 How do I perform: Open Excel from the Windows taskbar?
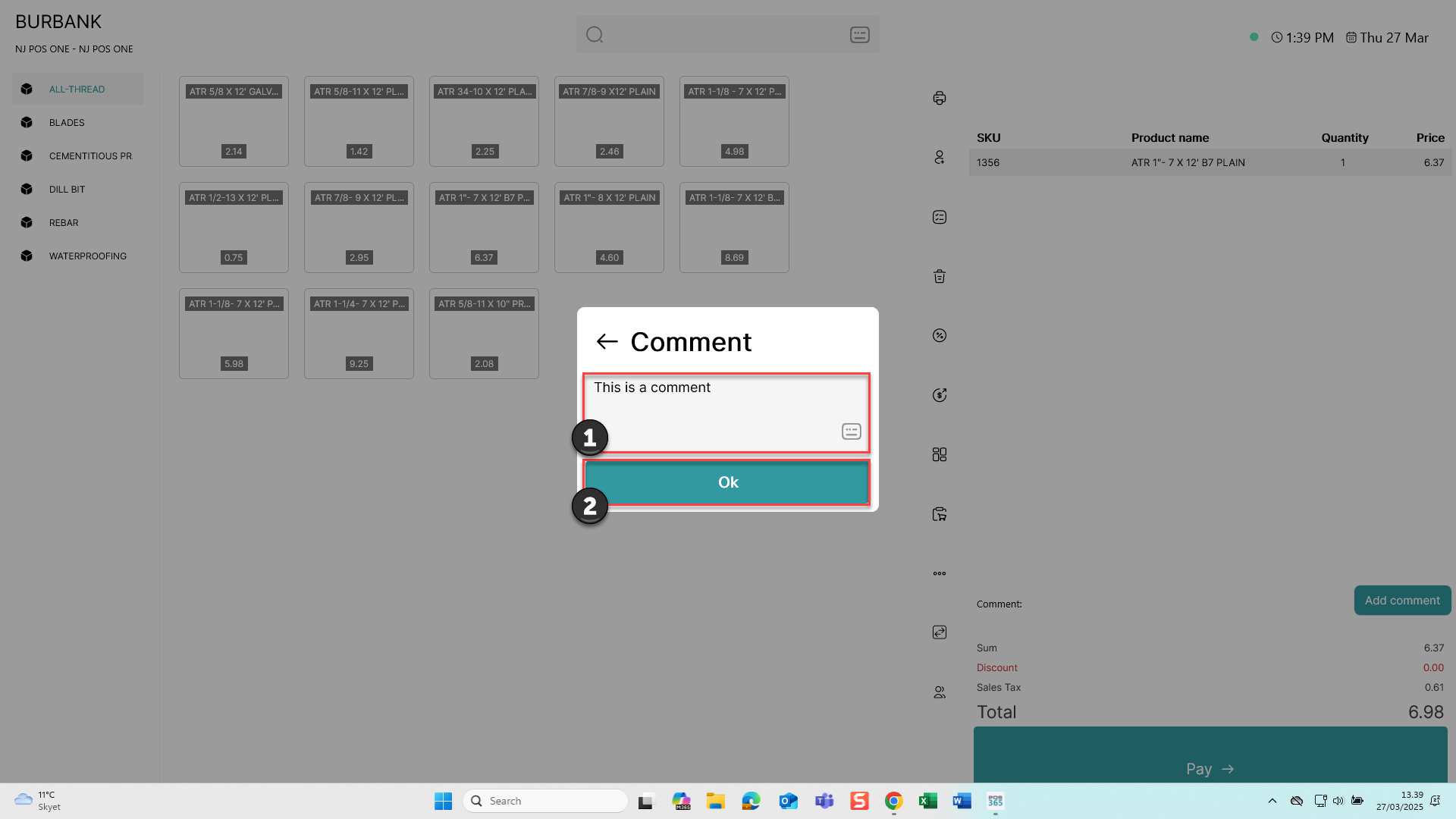click(x=927, y=801)
